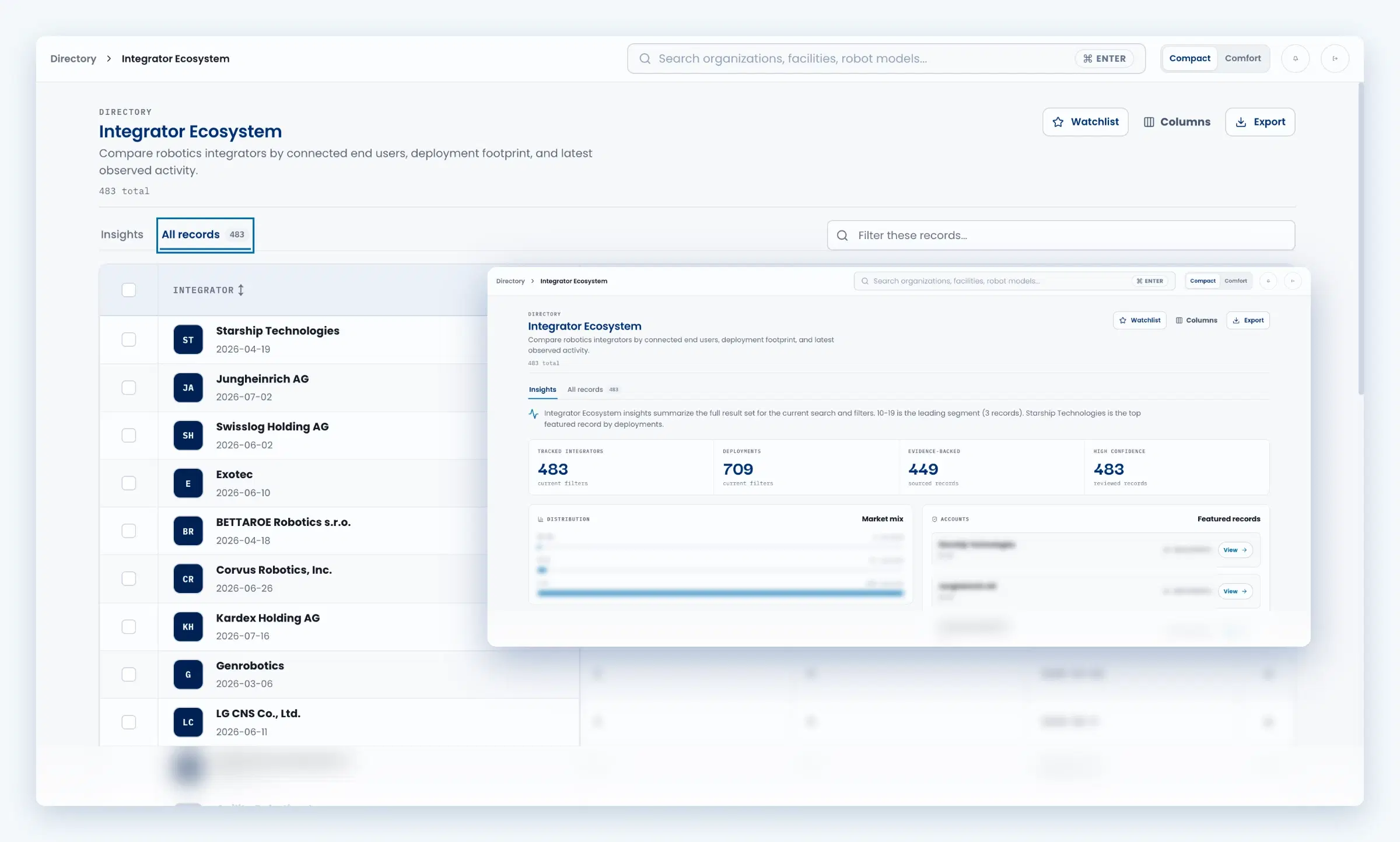Sort by the INTEGRATOR column arrow
This screenshot has height=842, width=1400.
(241, 290)
